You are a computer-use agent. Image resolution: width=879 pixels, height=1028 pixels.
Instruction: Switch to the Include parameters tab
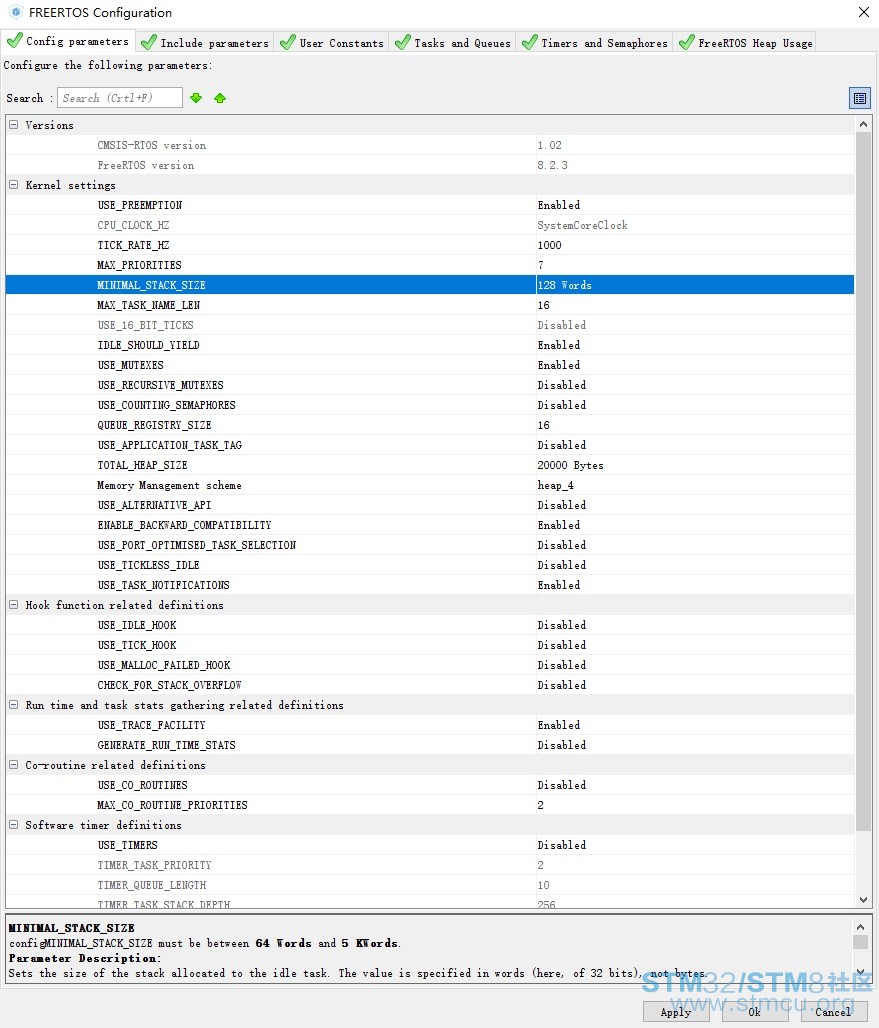pyautogui.click(x=205, y=43)
